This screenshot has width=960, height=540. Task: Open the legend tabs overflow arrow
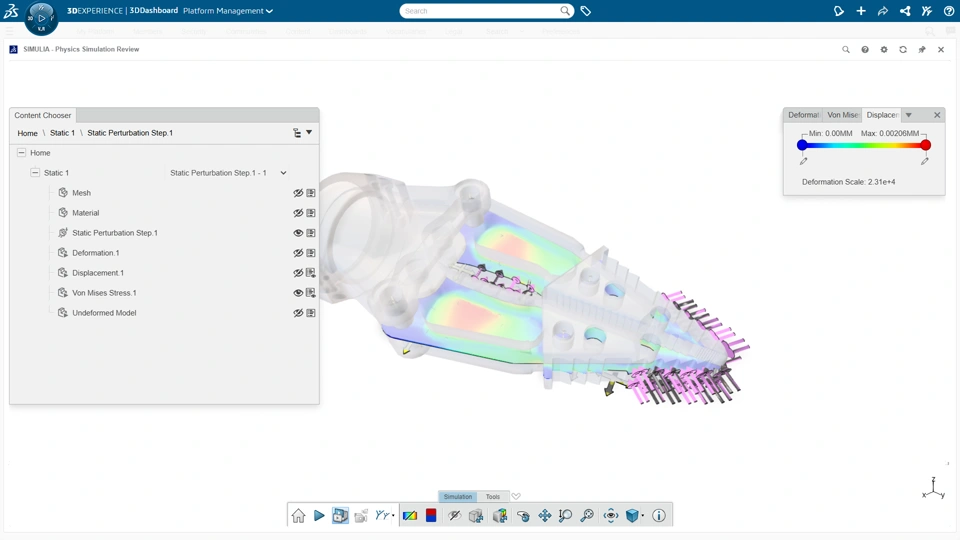[x=909, y=115]
